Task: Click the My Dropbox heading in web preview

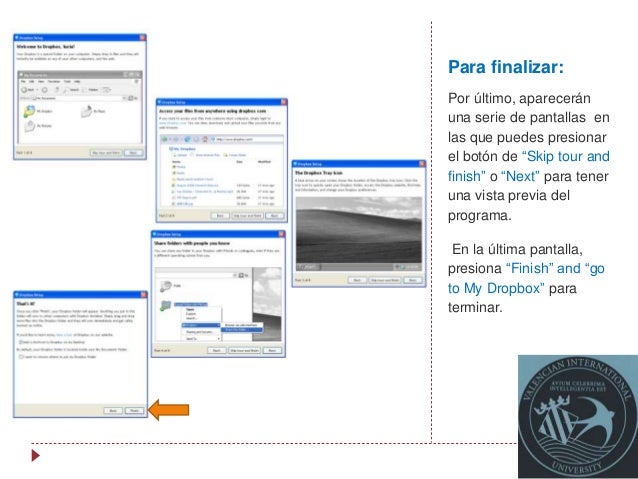Action: 182,149
